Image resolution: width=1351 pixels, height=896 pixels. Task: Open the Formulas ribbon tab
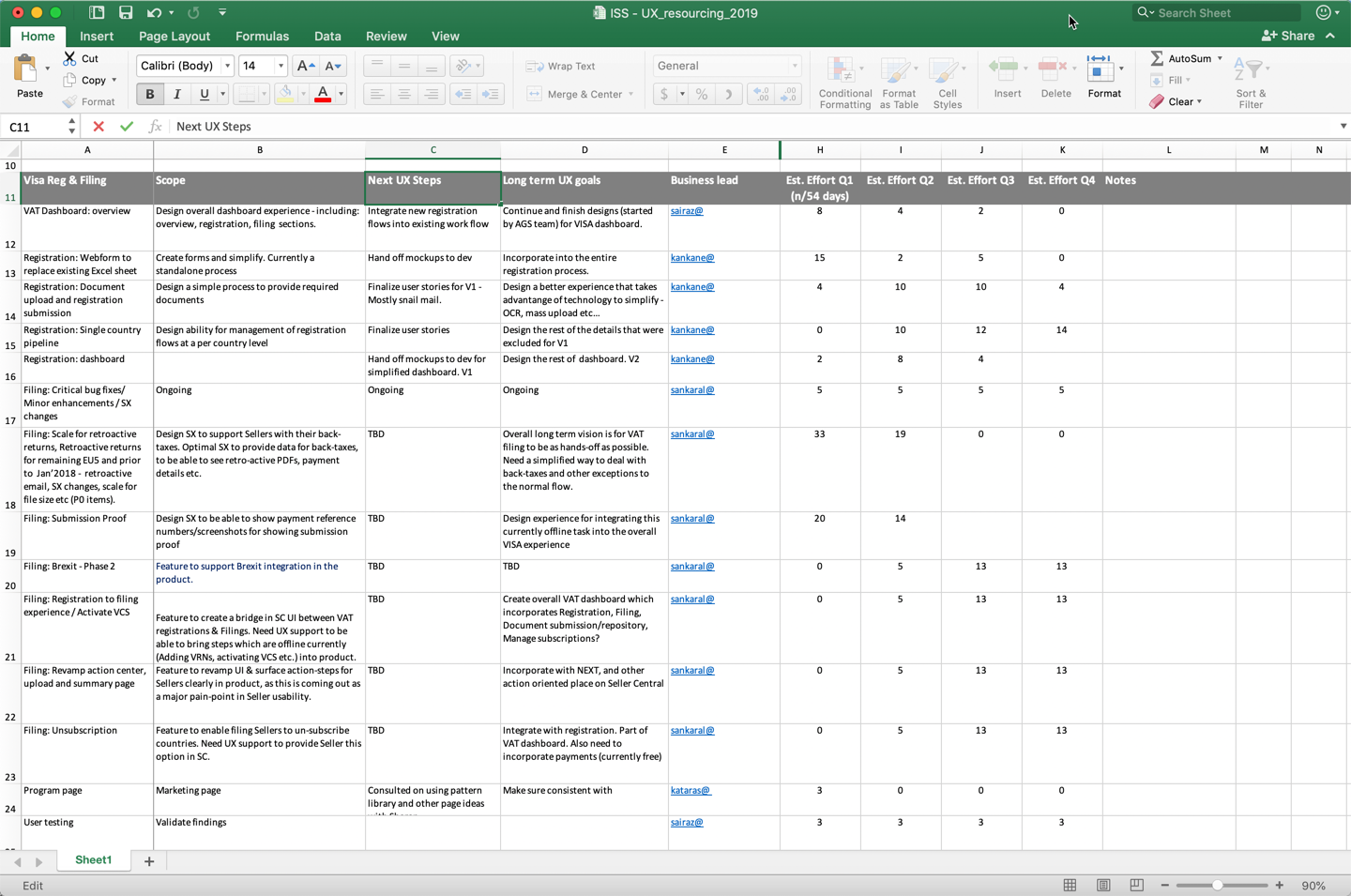[262, 37]
